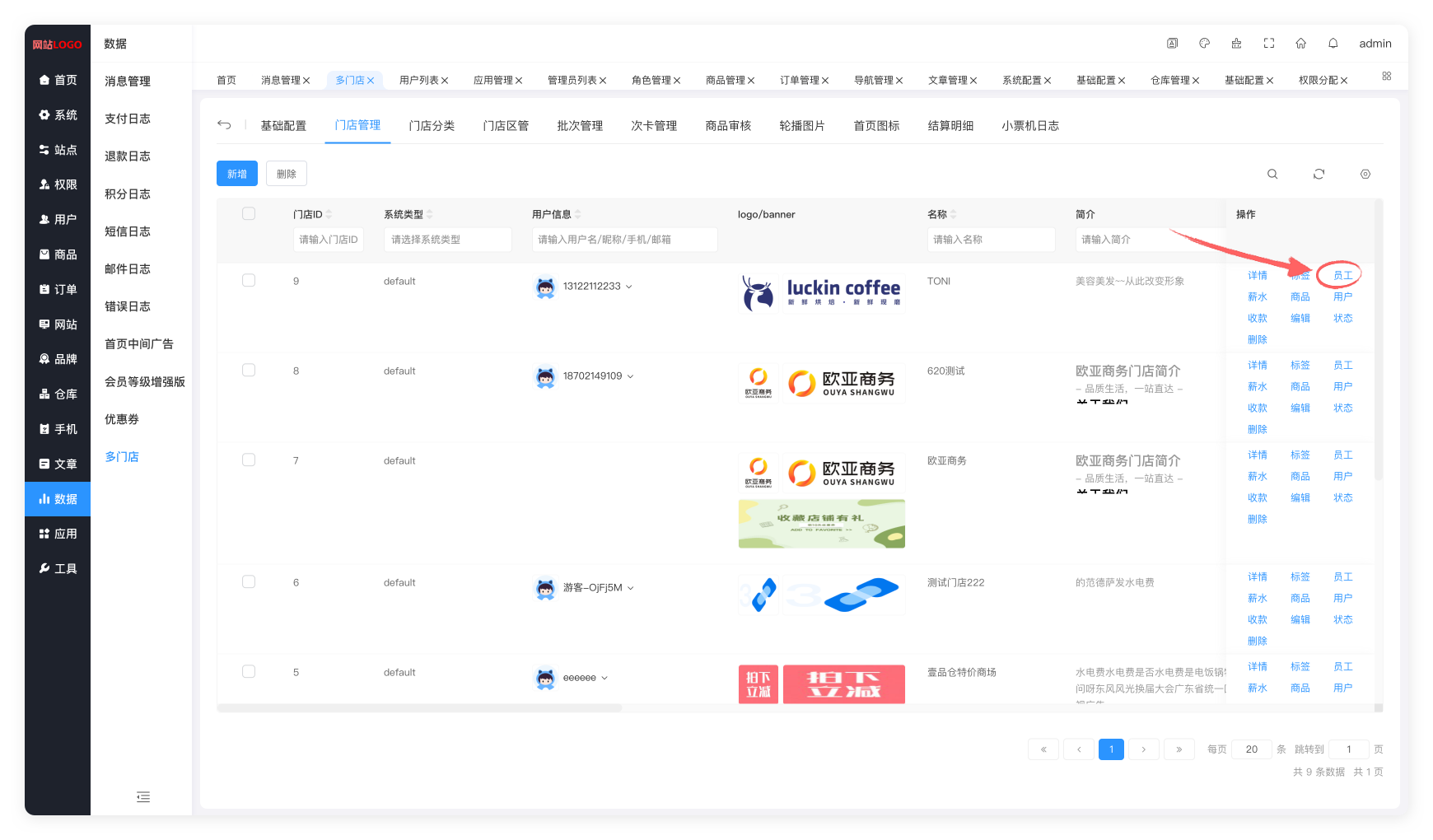Open the theme palette icon
Image resolution: width=1433 pixels, height=840 pixels.
point(1204,44)
